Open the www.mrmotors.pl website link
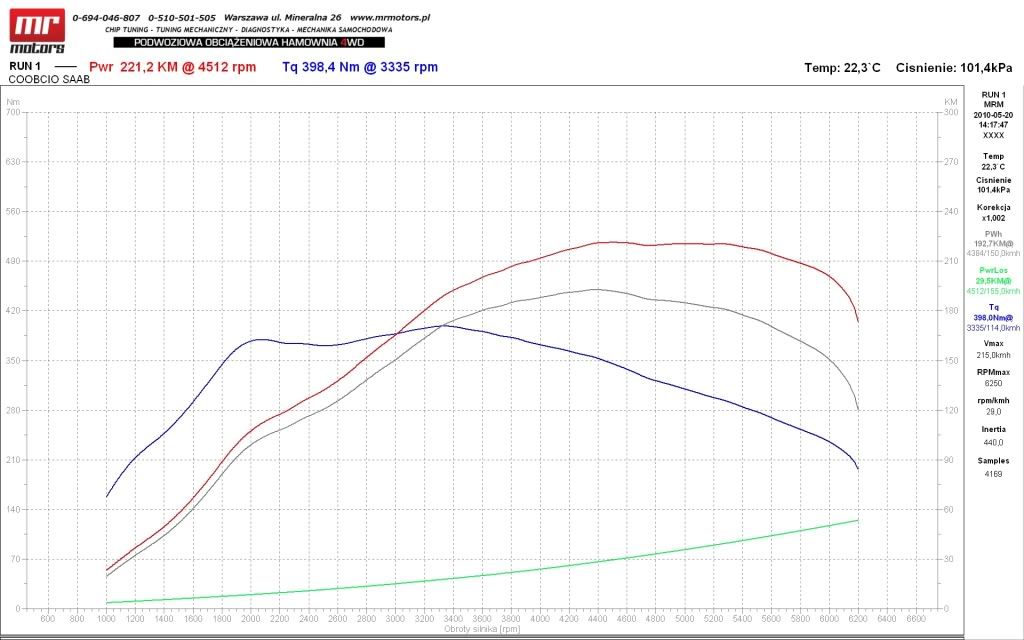Image resolution: width=1024 pixels, height=640 pixels. [390, 18]
